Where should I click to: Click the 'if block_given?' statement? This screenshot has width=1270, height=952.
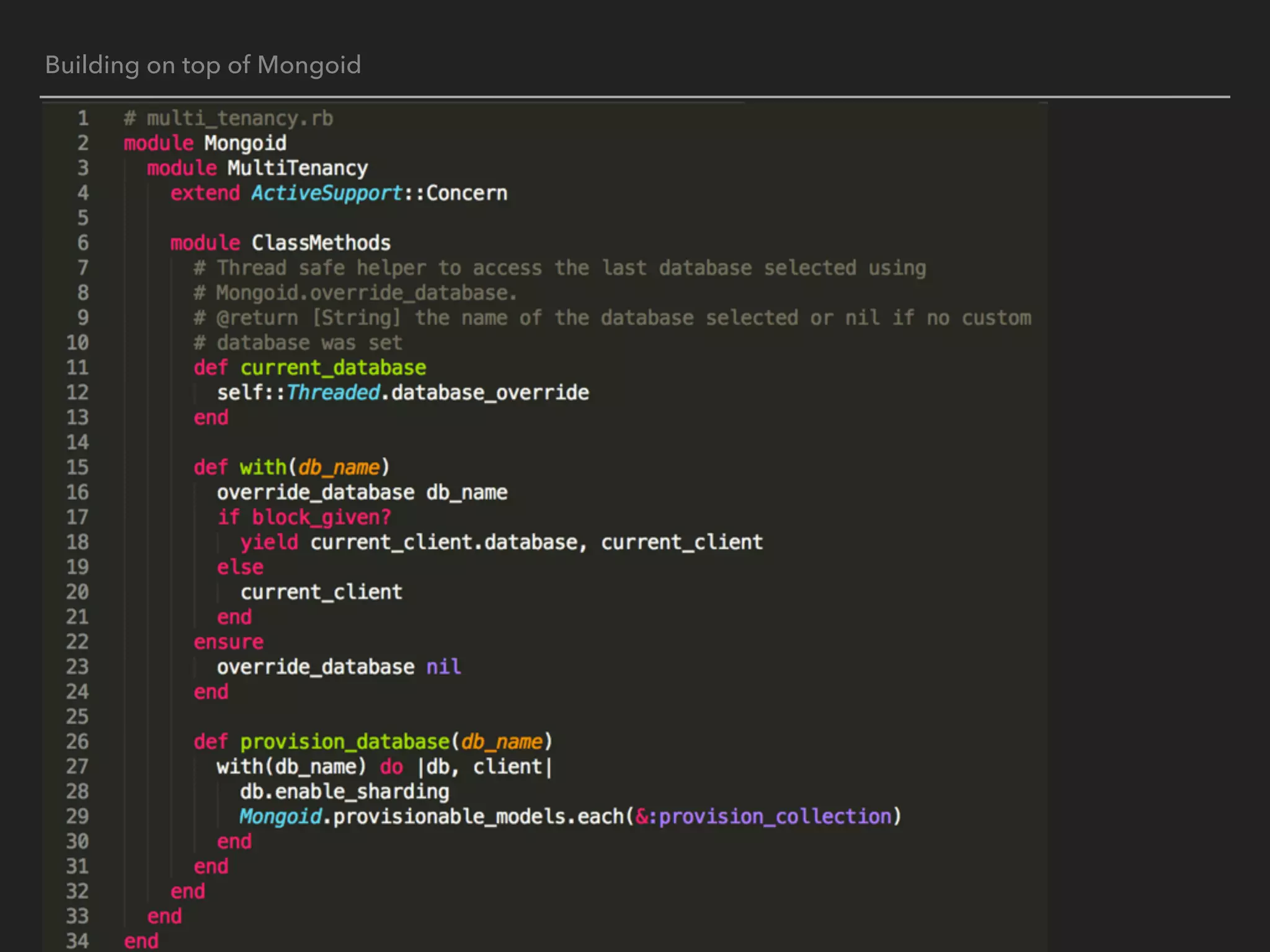(304, 517)
